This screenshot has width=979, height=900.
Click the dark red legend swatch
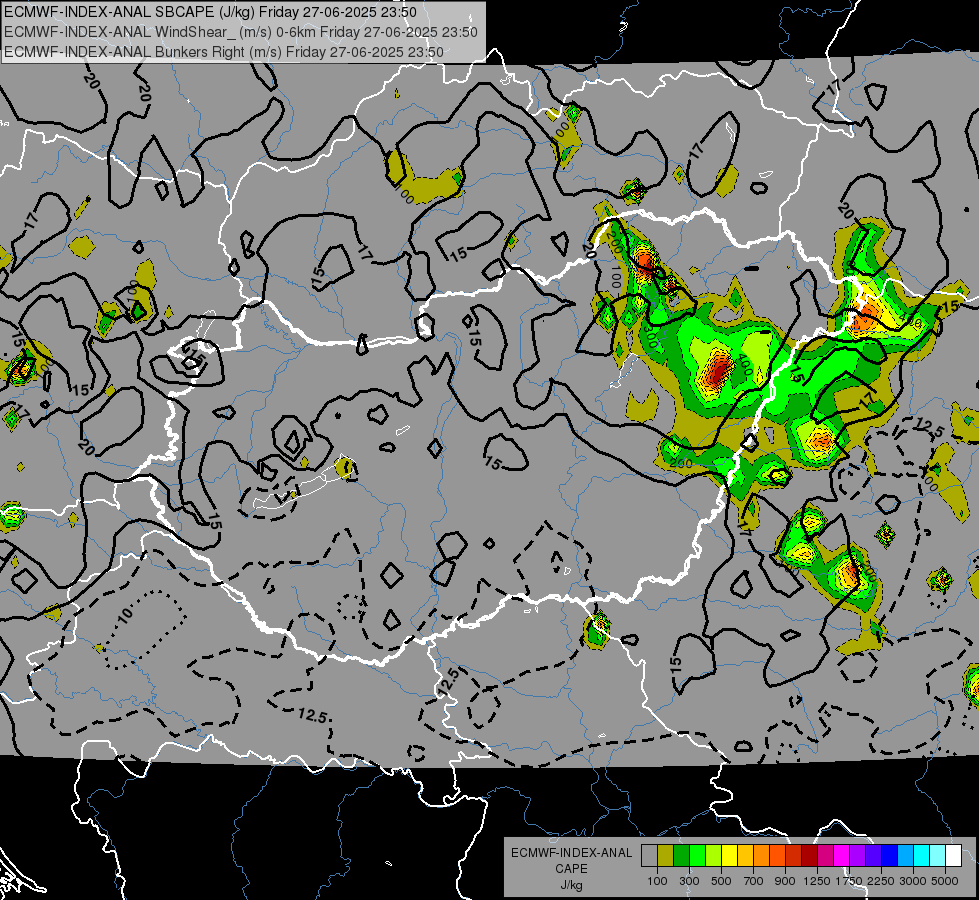[x=810, y=856]
